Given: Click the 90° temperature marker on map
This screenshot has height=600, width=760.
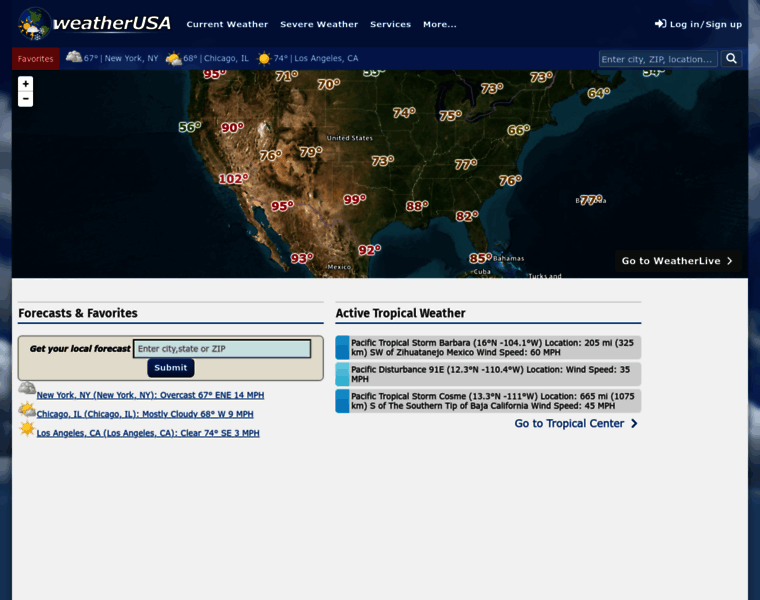Looking at the screenshot, I should click(x=232, y=127).
